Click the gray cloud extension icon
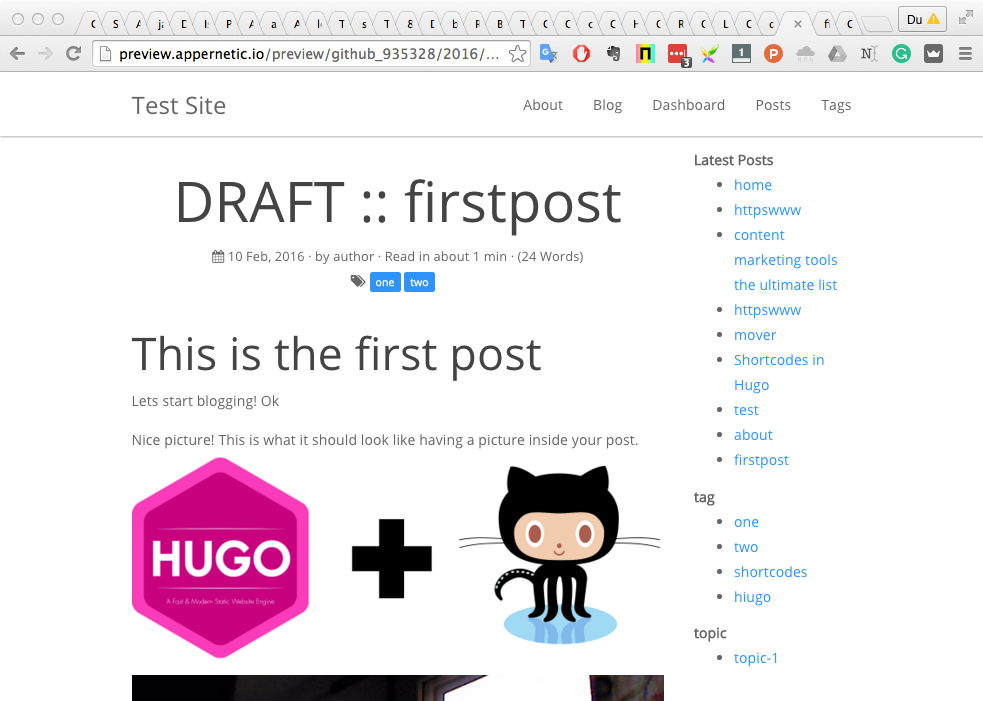Image resolution: width=983 pixels, height=701 pixels. [x=805, y=54]
